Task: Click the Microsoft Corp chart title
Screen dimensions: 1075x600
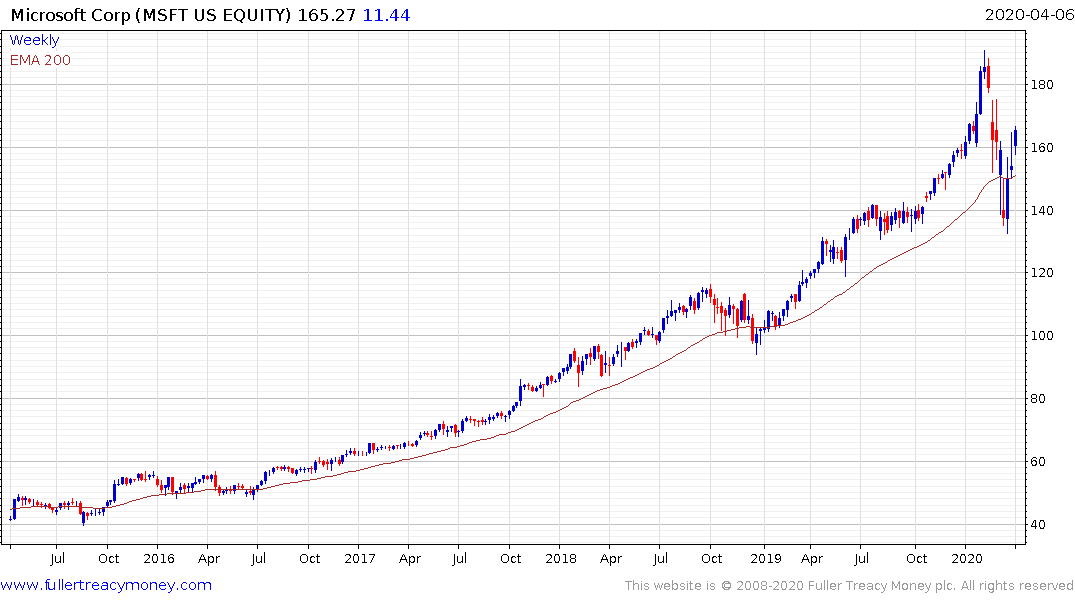Action: tap(151, 15)
